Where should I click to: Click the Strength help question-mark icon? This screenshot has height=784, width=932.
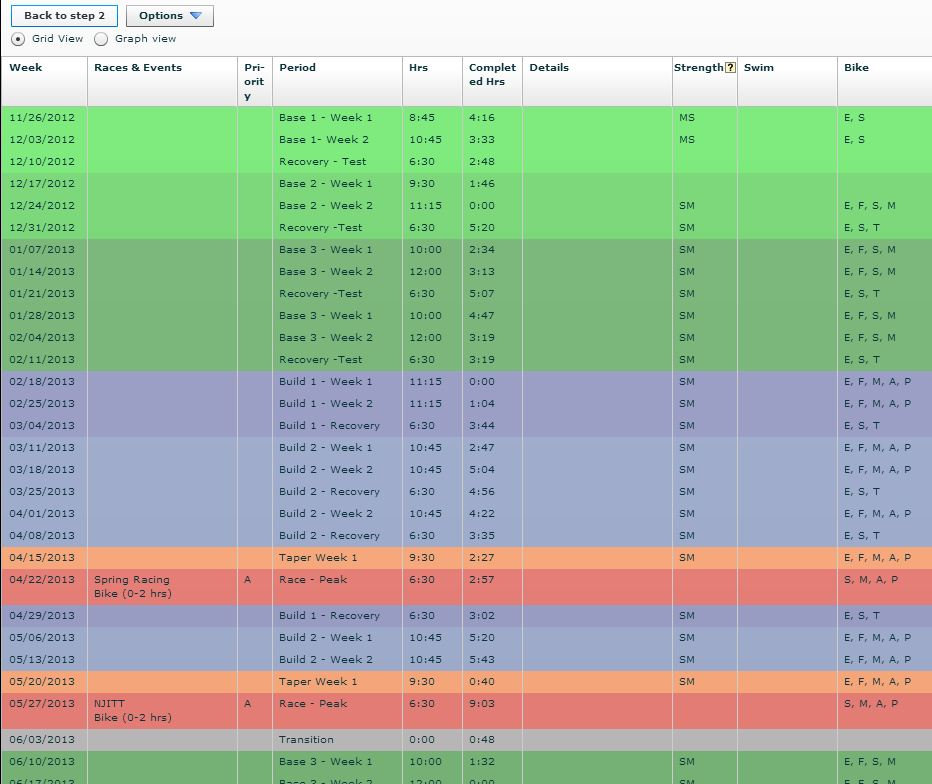(731, 68)
